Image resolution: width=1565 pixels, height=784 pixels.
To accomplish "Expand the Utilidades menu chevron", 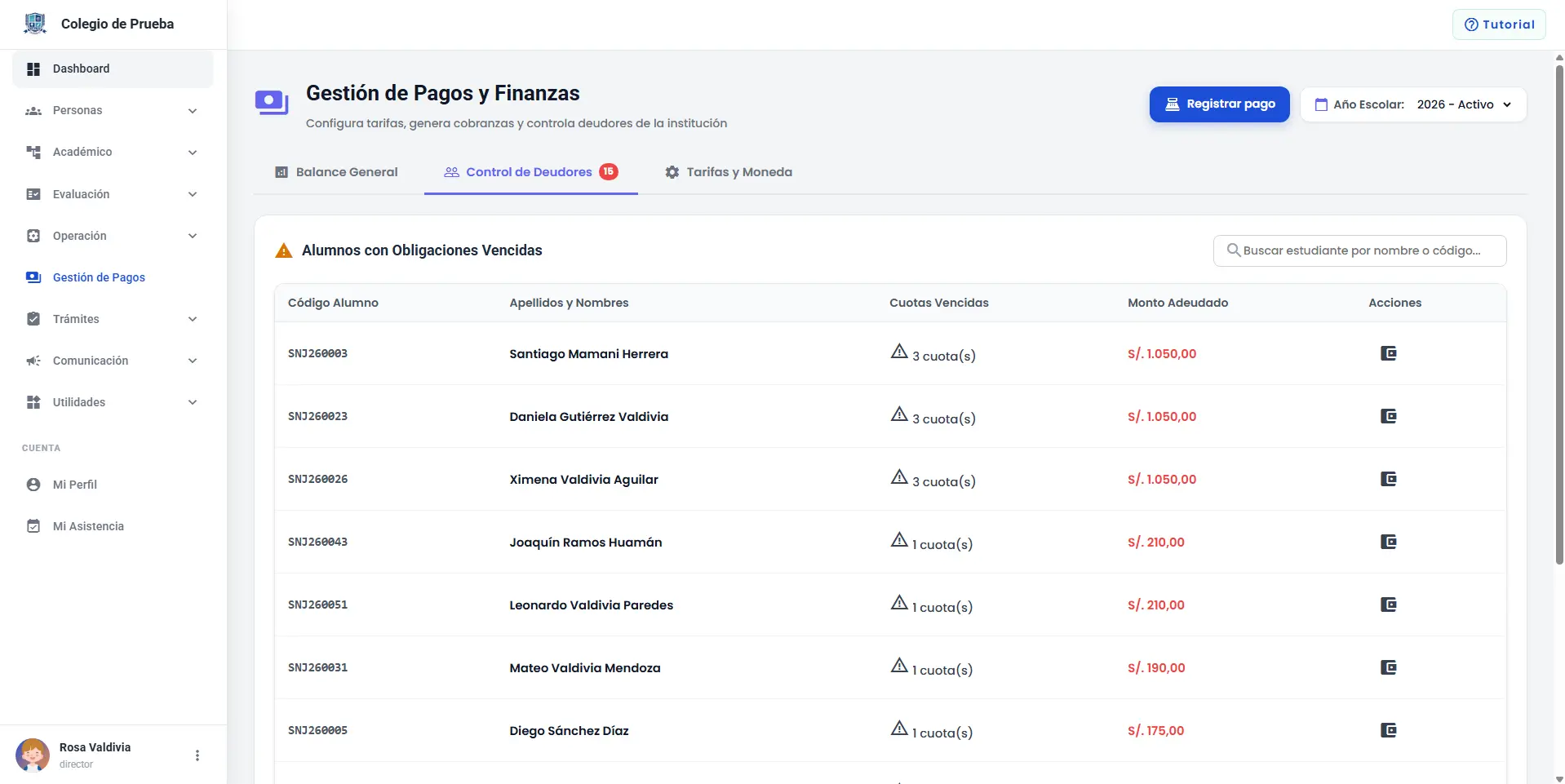I will [193, 402].
